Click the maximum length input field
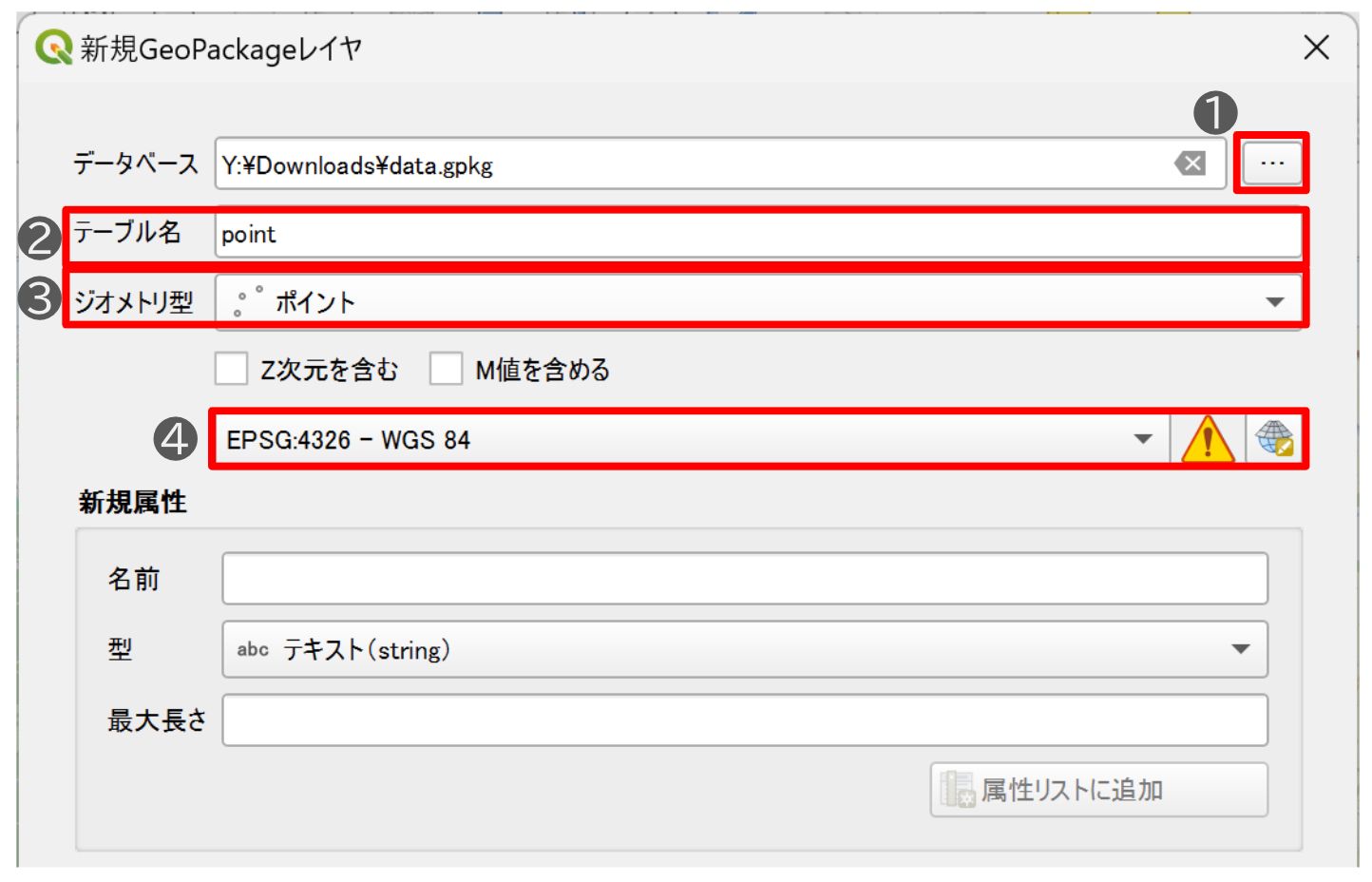 (x=745, y=720)
